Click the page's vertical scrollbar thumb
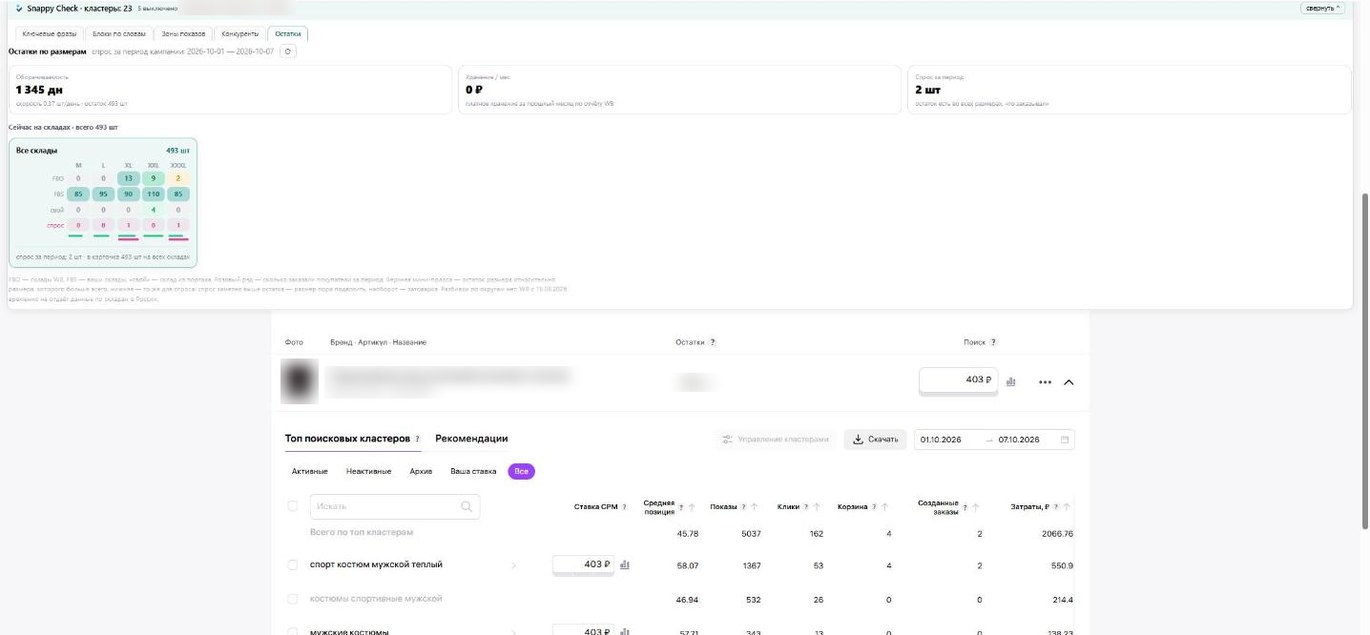 click(x=1364, y=360)
